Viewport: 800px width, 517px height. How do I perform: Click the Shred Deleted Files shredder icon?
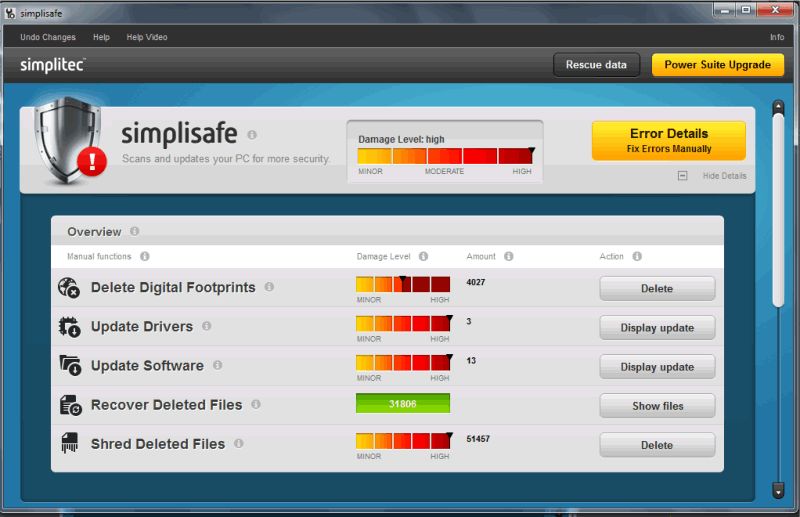(69, 443)
